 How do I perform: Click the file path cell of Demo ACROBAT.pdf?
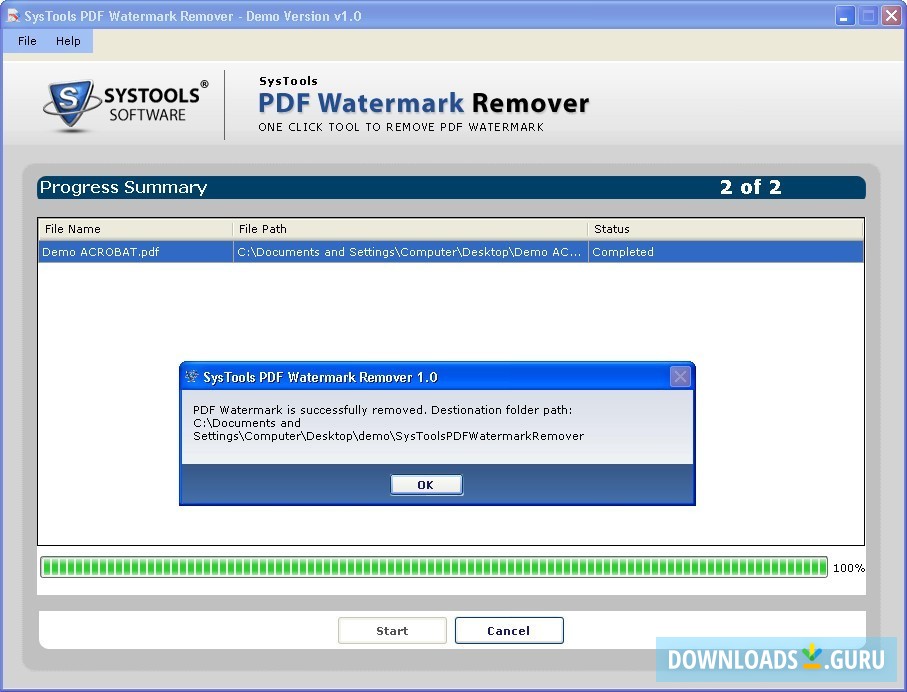409,252
